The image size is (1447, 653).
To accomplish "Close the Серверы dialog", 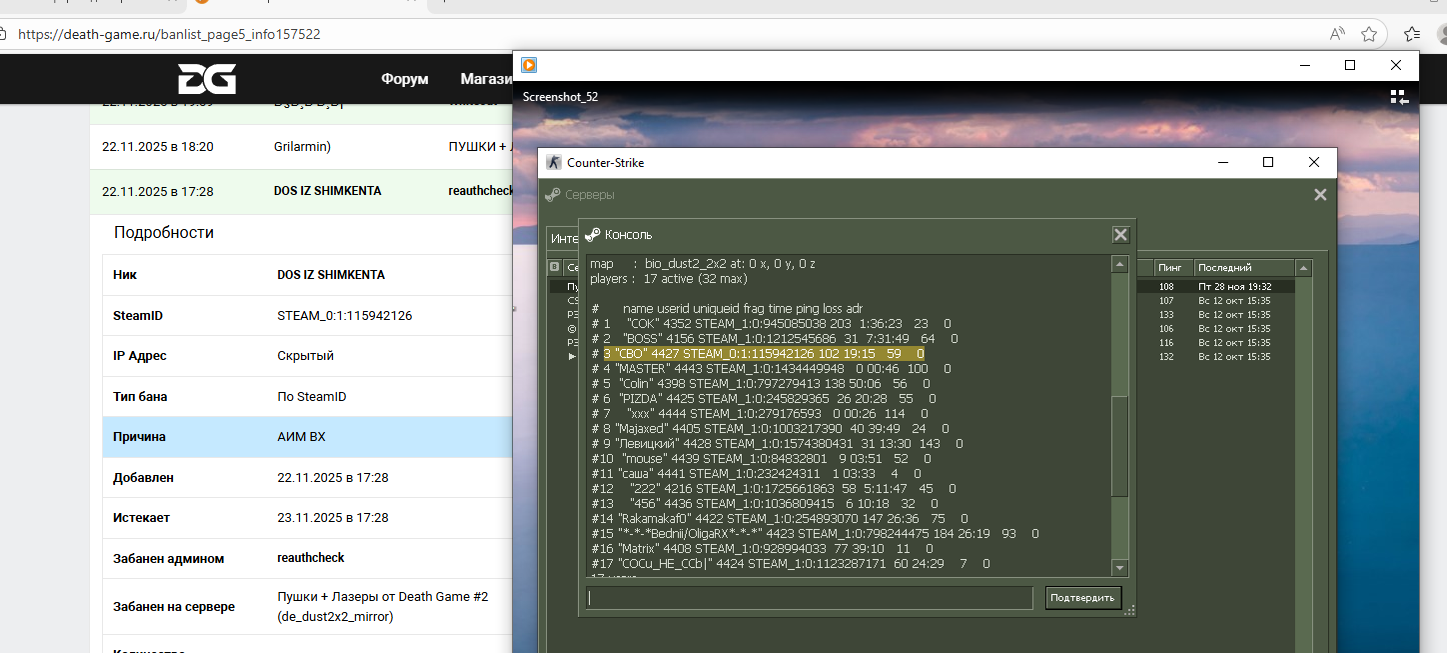I will (1320, 195).
